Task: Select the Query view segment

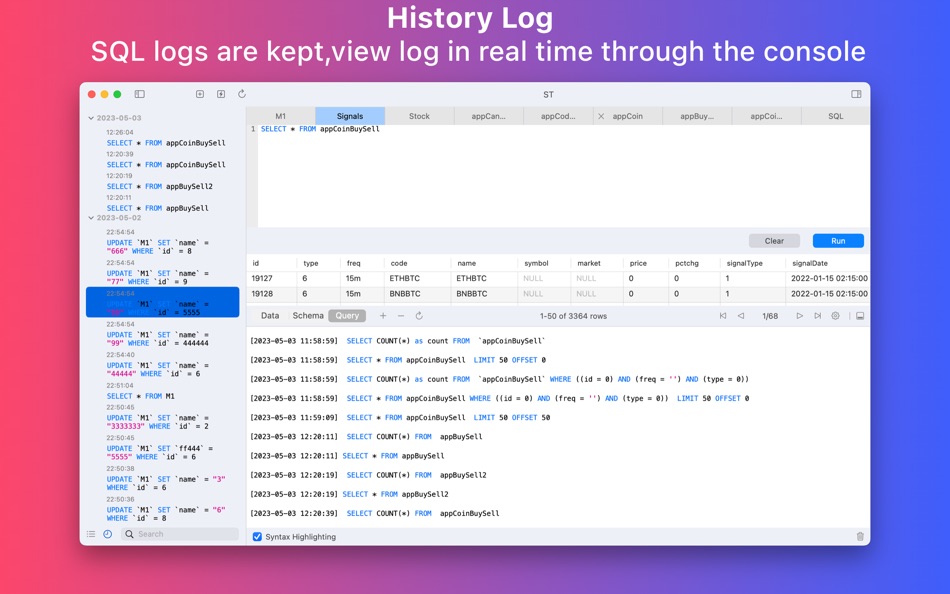Action: [347, 316]
